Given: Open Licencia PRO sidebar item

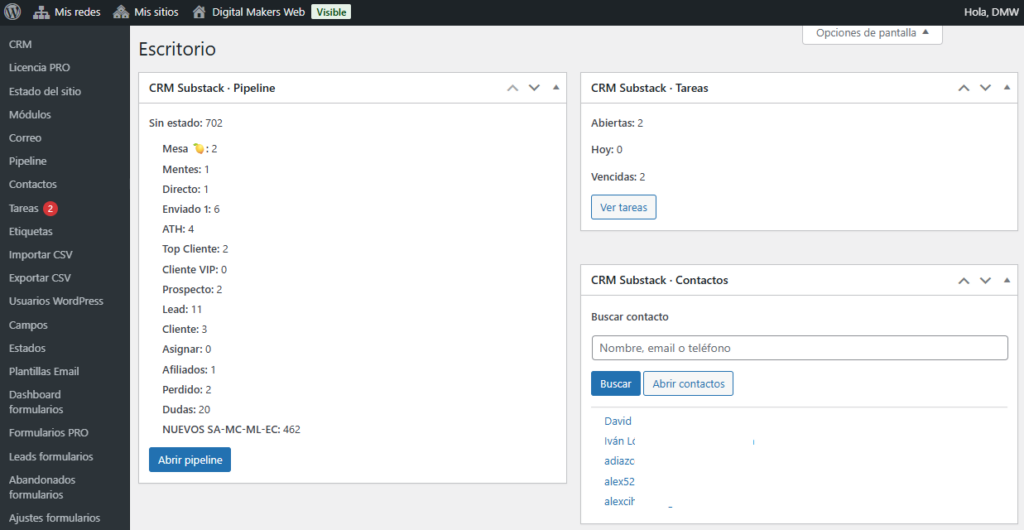Looking at the screenshot, I should 39,67.
